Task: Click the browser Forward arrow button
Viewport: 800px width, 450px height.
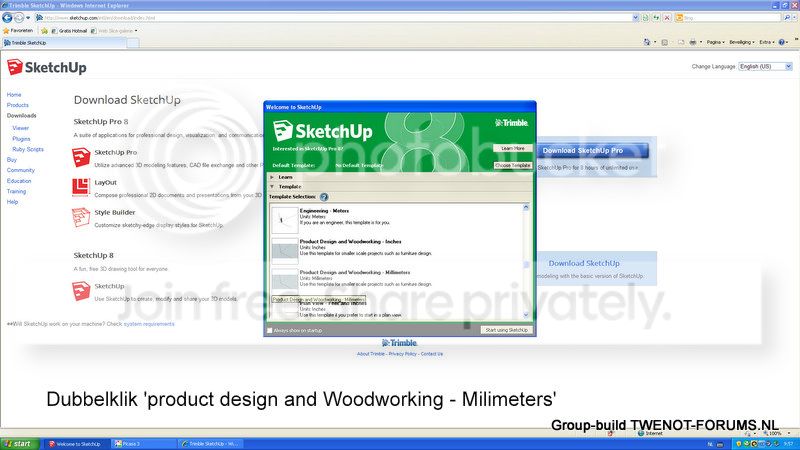Action: click(18, 18)
